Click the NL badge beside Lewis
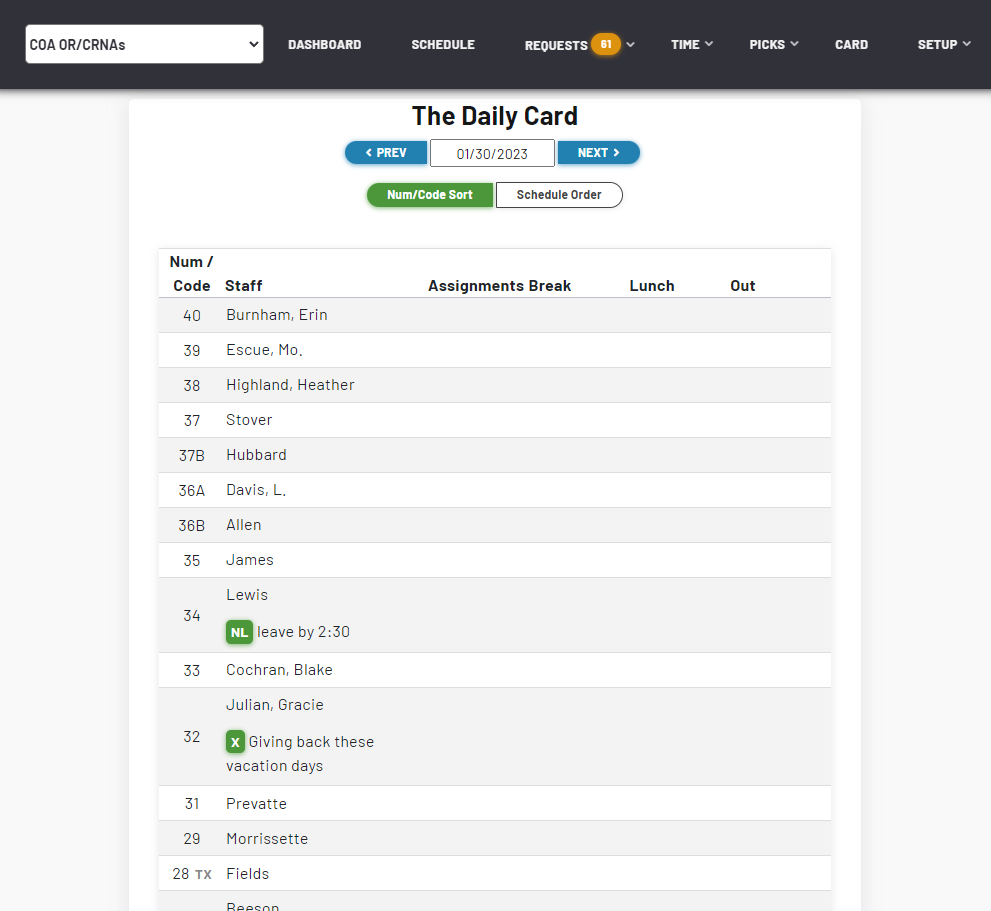 [239, 632]
